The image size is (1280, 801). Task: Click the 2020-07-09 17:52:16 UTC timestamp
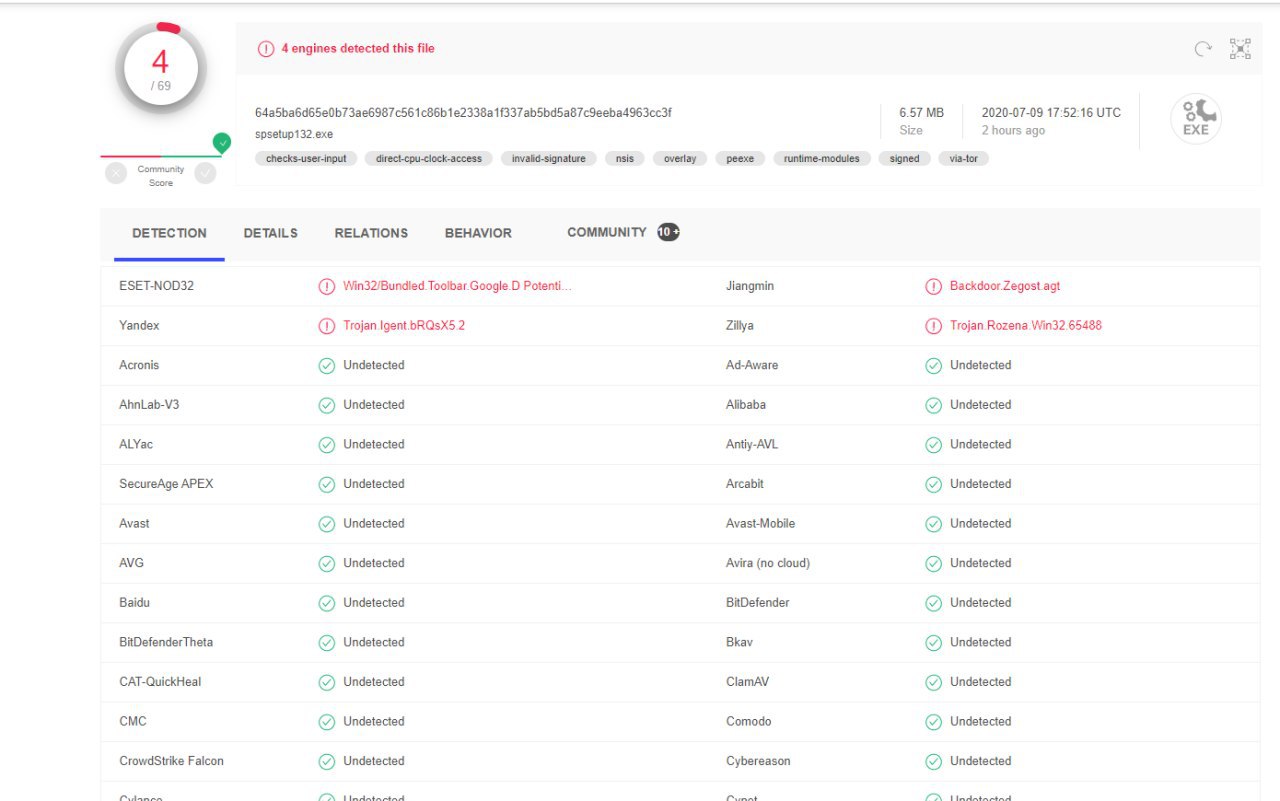pyautogui.click(x=1051, y=113)
